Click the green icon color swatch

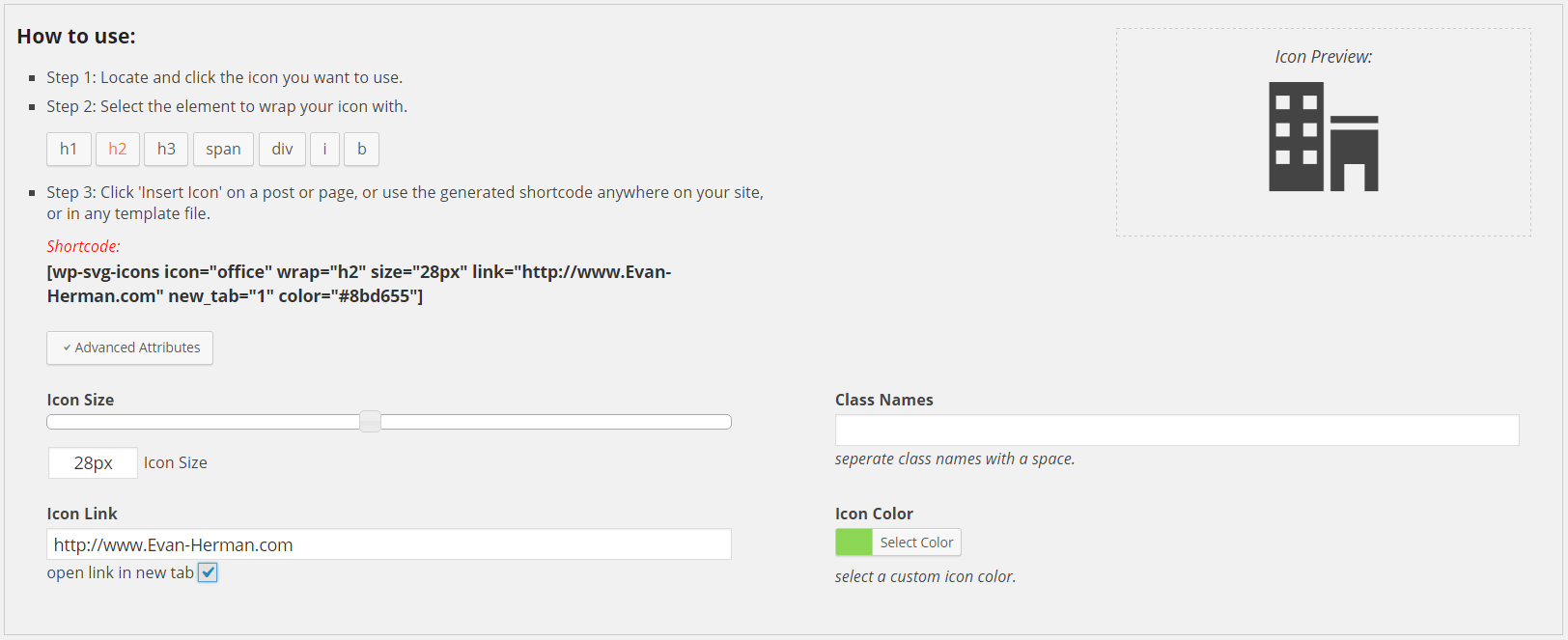point(853,542)
